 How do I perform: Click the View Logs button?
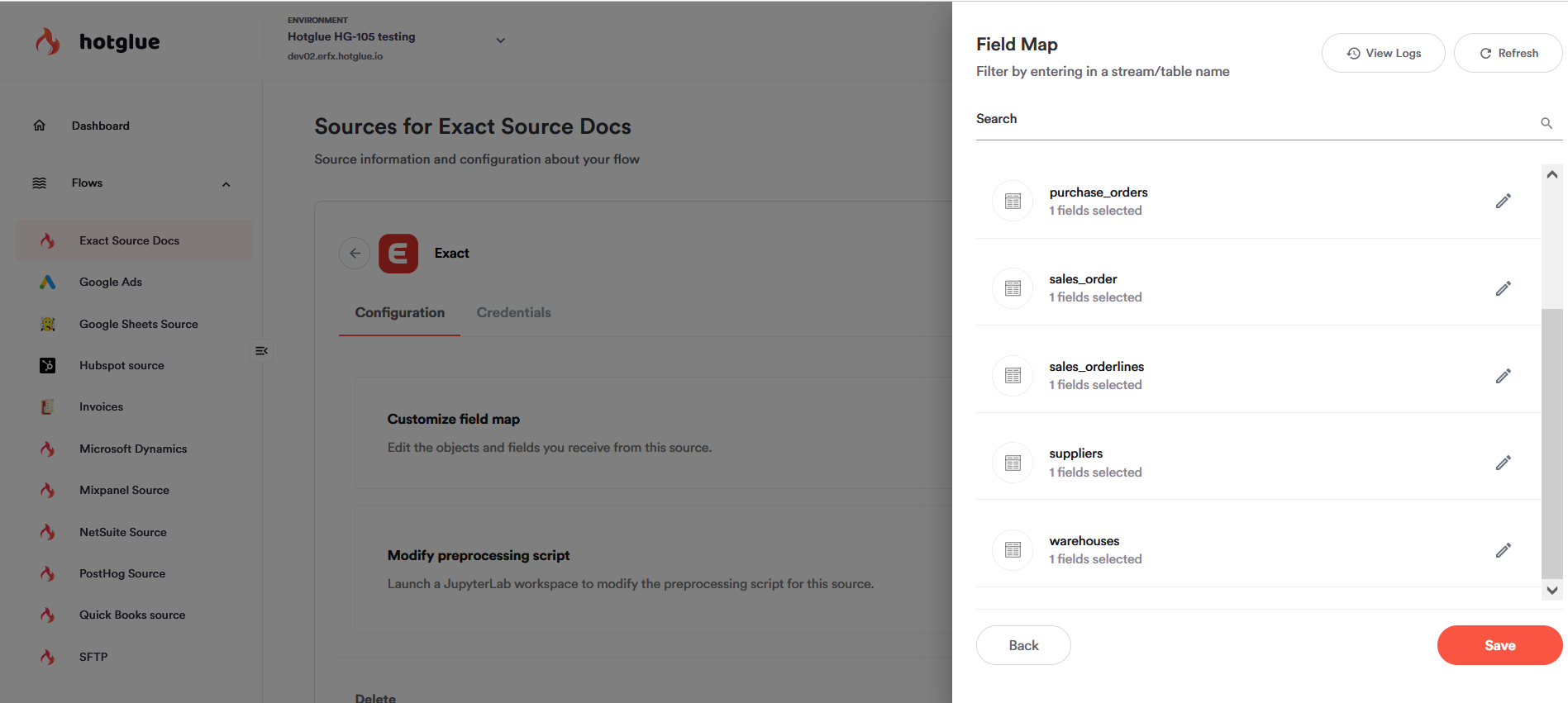1383,53
